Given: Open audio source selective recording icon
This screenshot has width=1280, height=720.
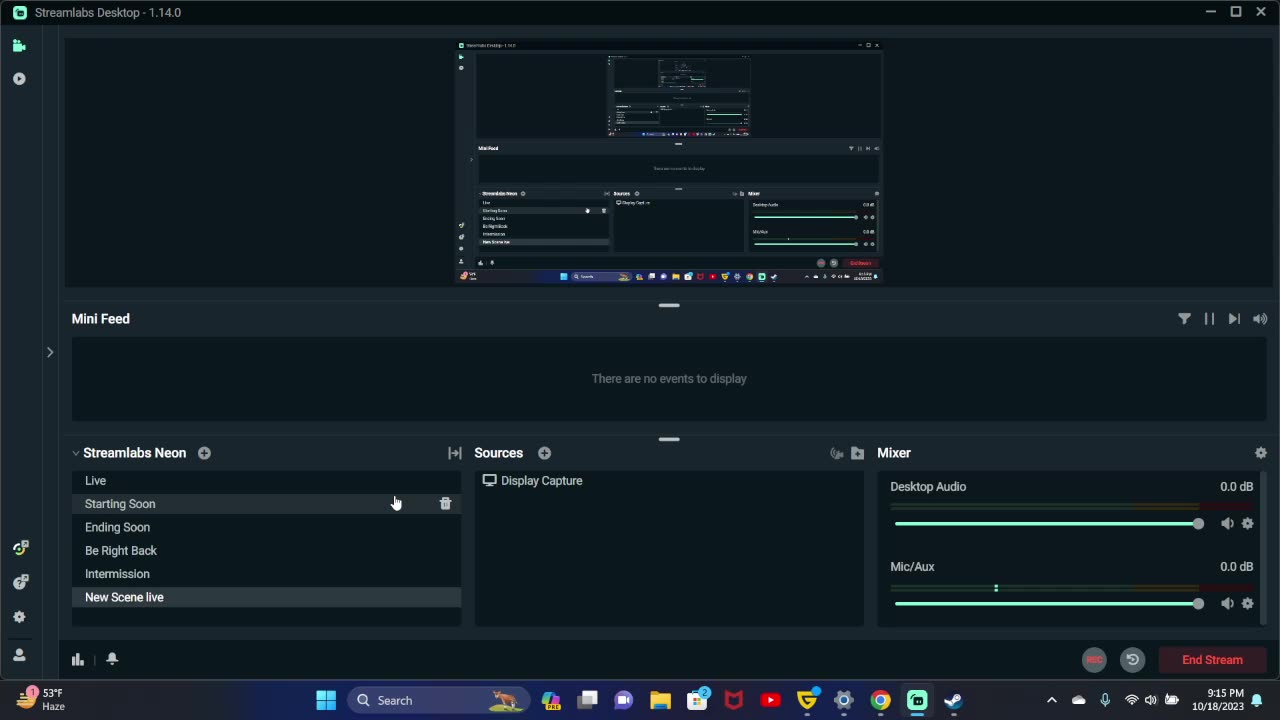Looking at the screenshot, I should (837, 453).
